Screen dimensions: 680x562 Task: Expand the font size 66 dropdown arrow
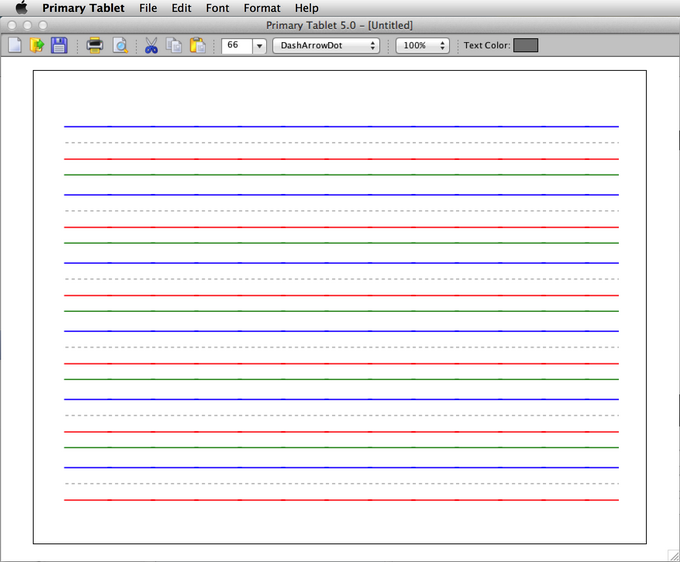click(259, 45)
